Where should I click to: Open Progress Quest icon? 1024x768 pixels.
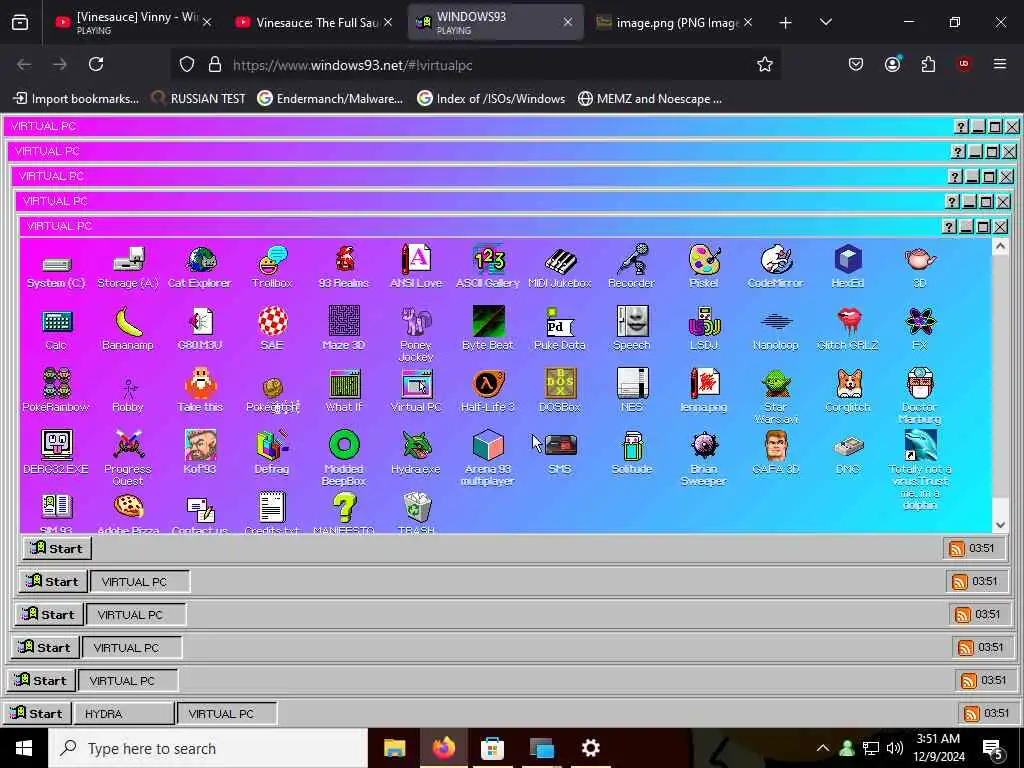tap(128, 458)
